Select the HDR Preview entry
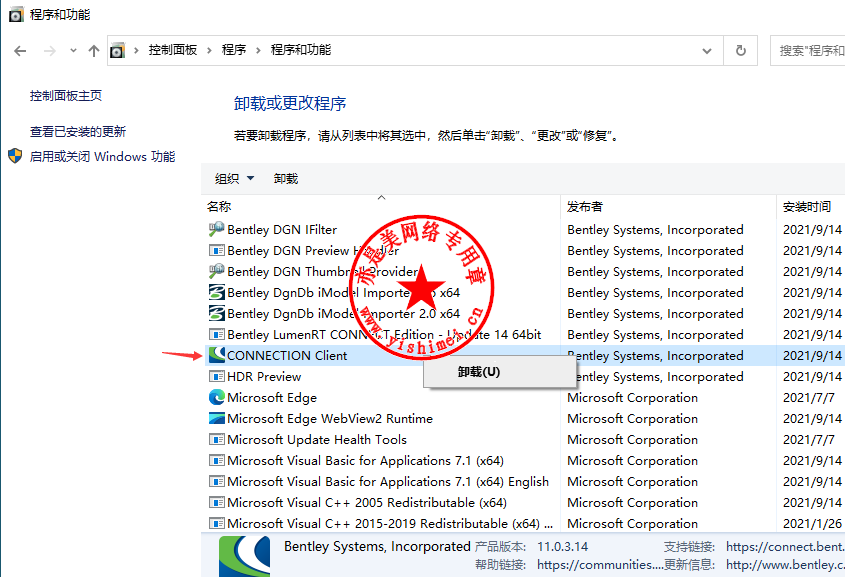Screen dimensions: 845x577 pos(264,377)
